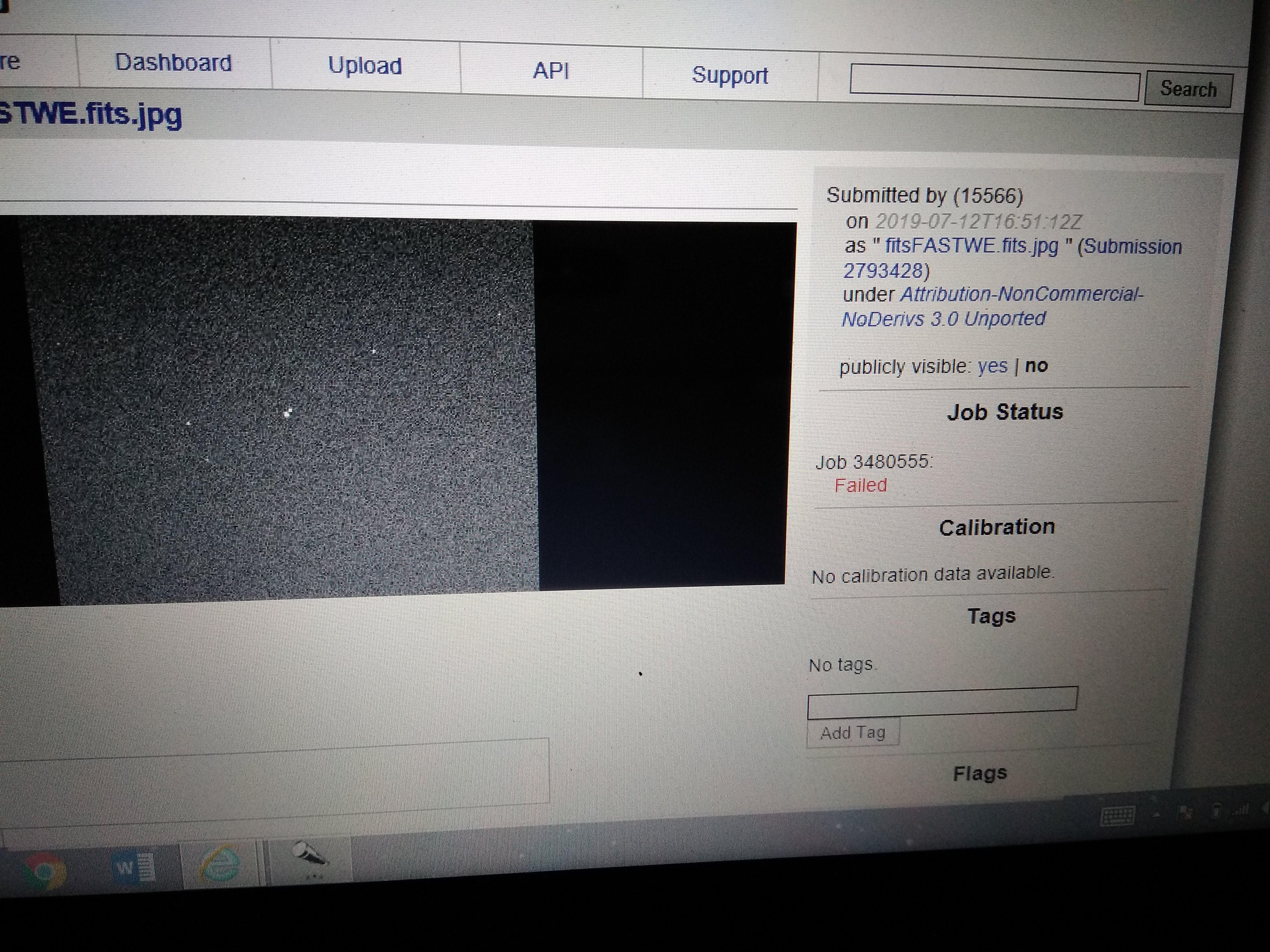The width and height of the screenshot is (1270, 952).
Task: Open the API menu item
Action: click(x=551, y=71)
